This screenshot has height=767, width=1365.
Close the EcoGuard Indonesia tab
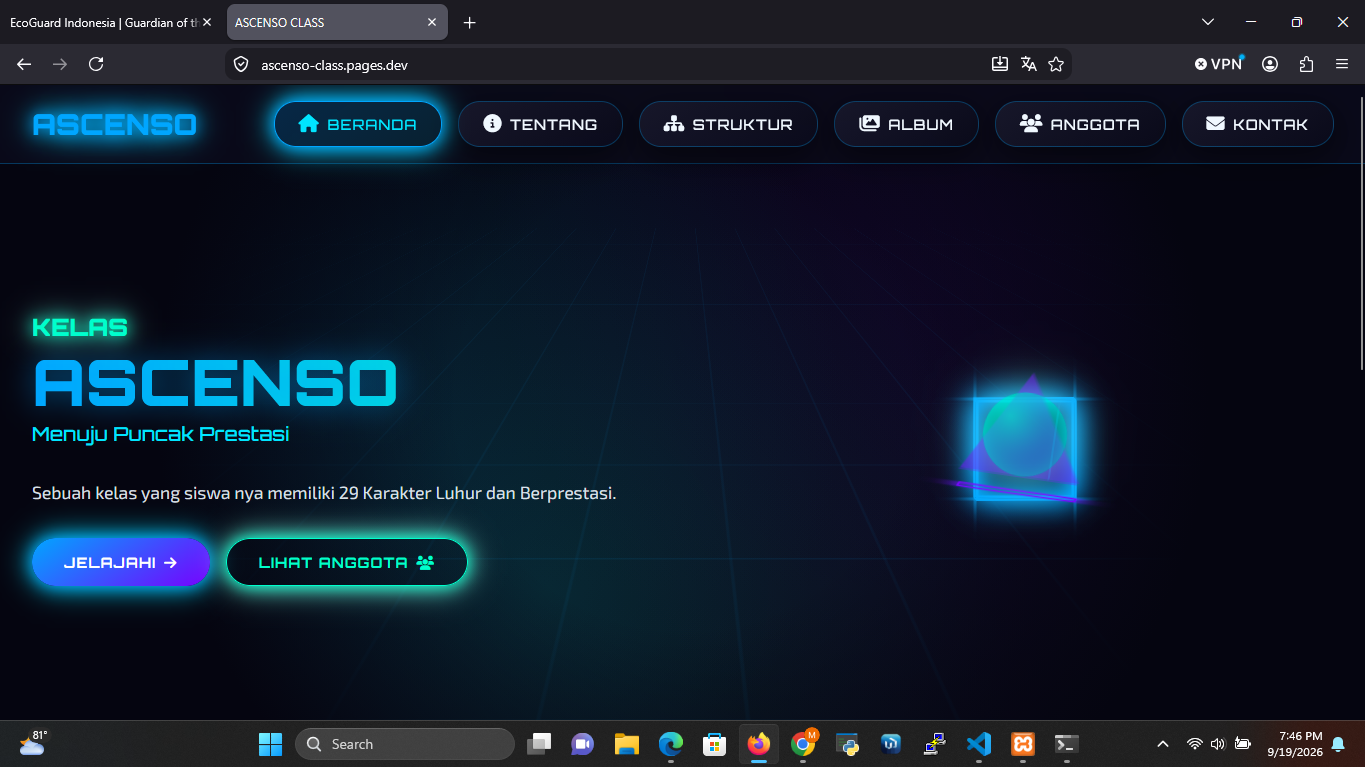[207, 22]
